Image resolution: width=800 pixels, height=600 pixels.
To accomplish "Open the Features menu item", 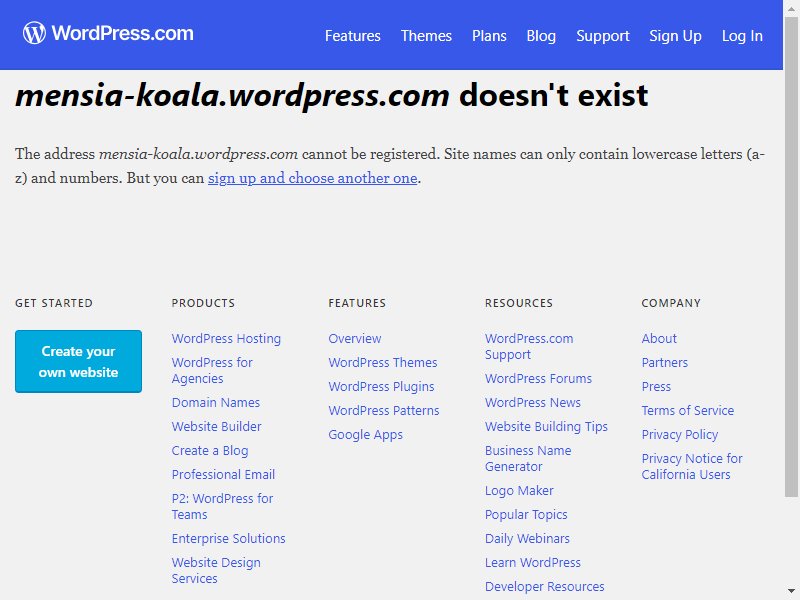I will coord(353,36).
